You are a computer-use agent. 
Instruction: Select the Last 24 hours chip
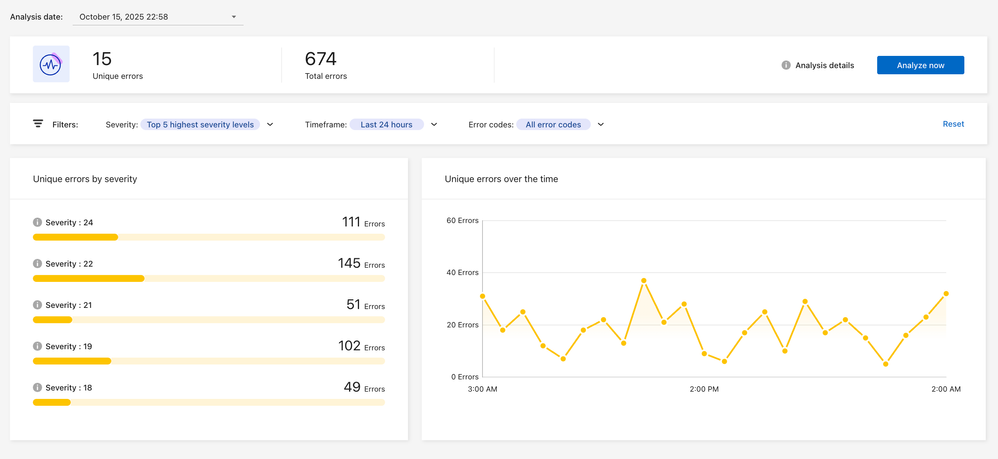386,125
